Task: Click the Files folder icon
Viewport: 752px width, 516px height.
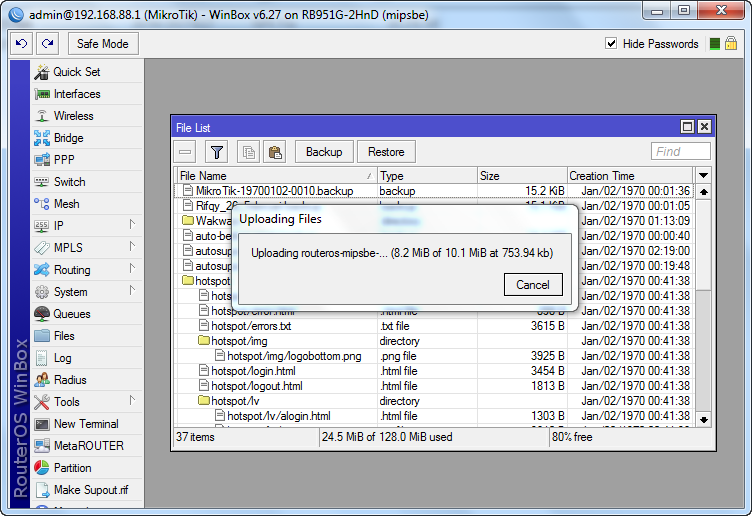Action: (x=42, y=336)
